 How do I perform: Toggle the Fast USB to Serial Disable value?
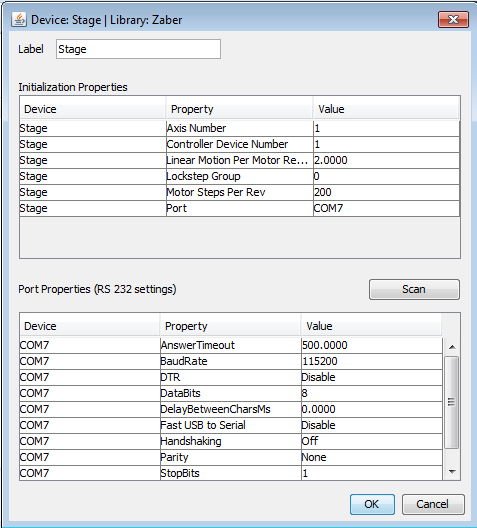pyautogui.click(x=372, y=425)
